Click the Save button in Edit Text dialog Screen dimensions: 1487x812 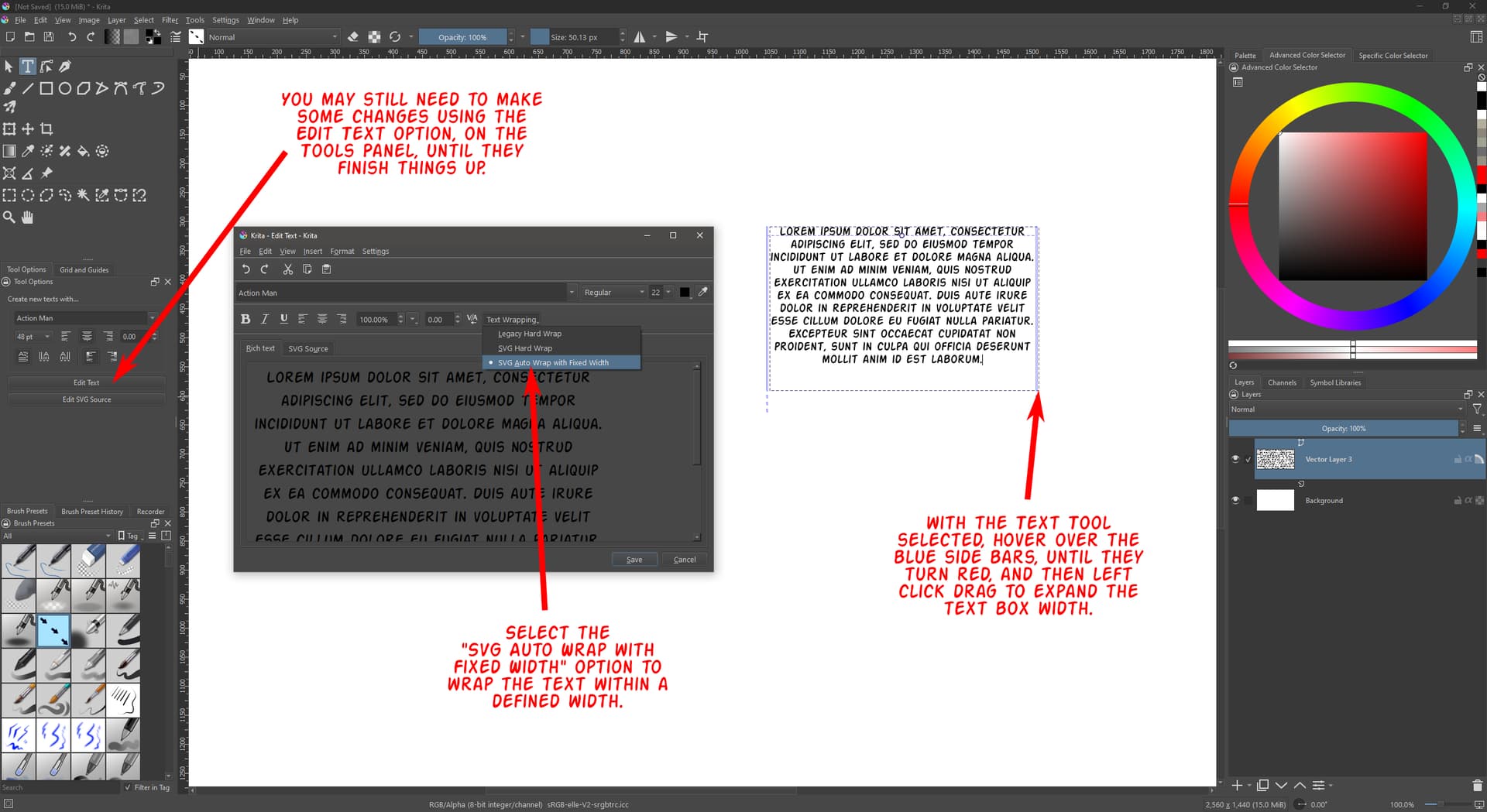click(x=634, y=560)
